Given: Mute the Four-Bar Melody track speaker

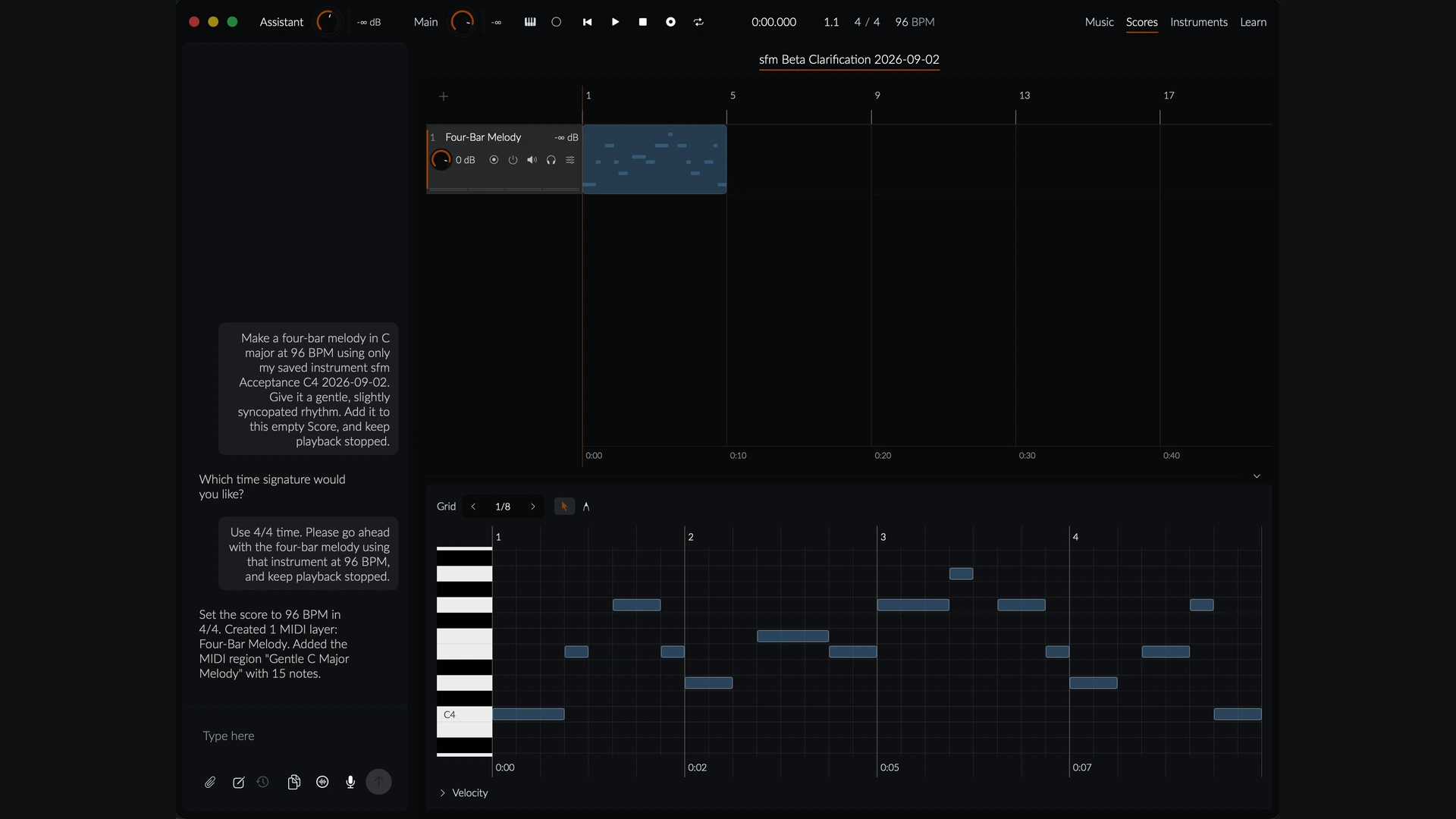Looking at the screenshot, I should 532,160.
